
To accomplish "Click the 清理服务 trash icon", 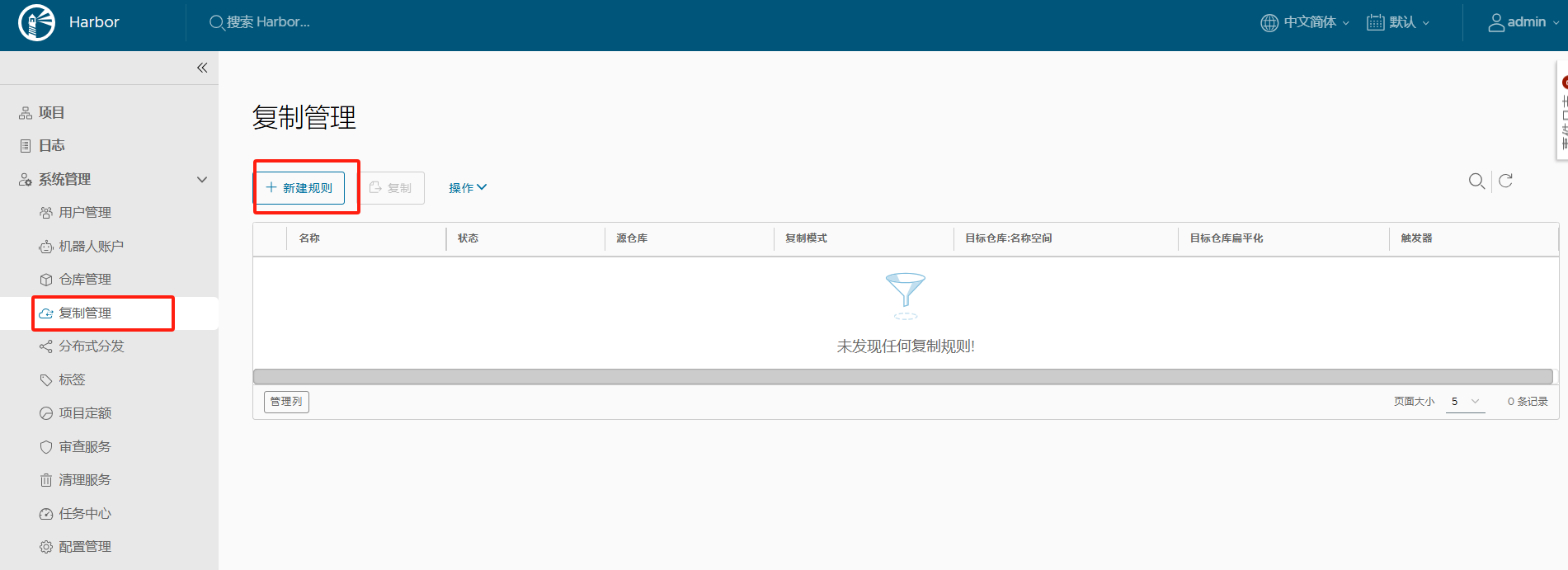I will tap(46, 480).
